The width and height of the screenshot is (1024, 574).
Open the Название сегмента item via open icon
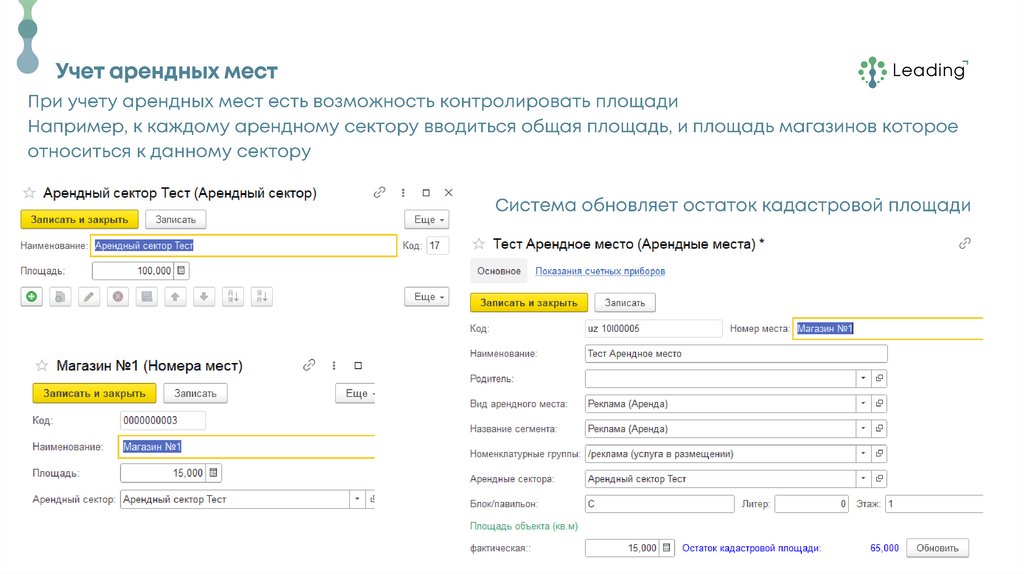pos(879,428)
